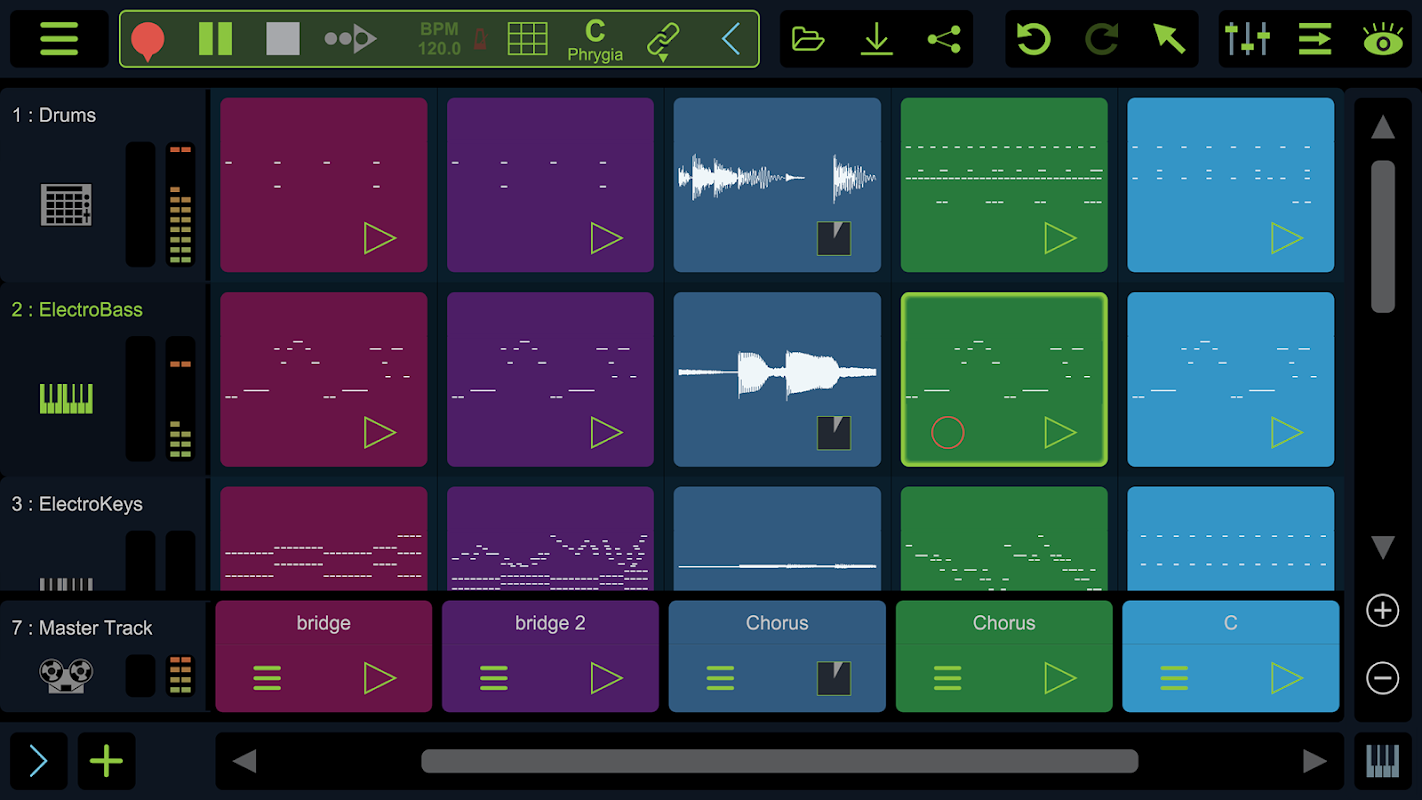Open the grid quantize settings icon
The width and height of the screenshot is (1422, 800).
(x=527, y=39)
